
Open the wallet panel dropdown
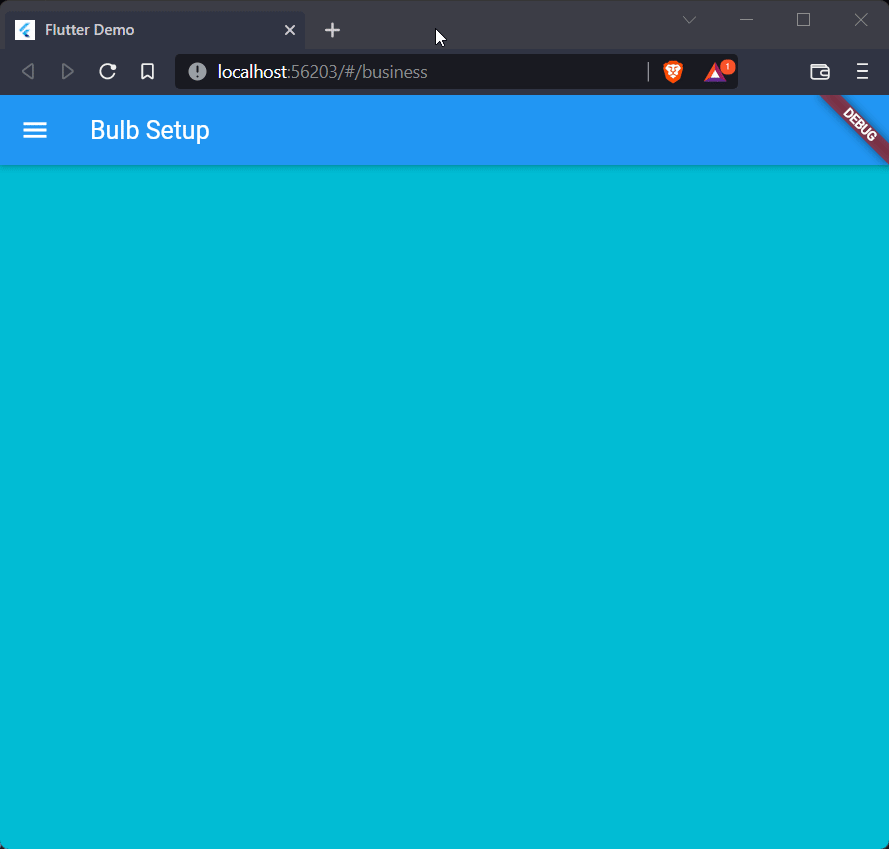pyautogui.click(x=819, y=71)
